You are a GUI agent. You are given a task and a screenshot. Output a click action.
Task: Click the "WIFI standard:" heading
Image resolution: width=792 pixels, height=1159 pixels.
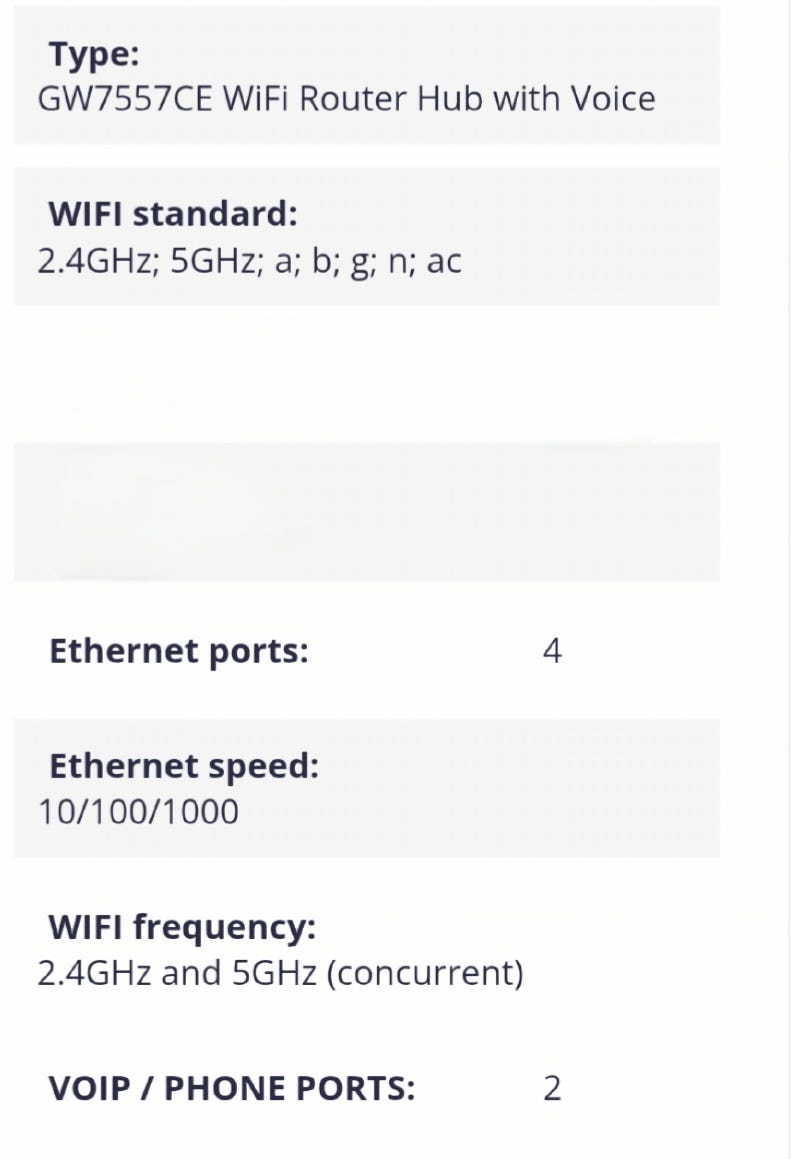[173, 214]
